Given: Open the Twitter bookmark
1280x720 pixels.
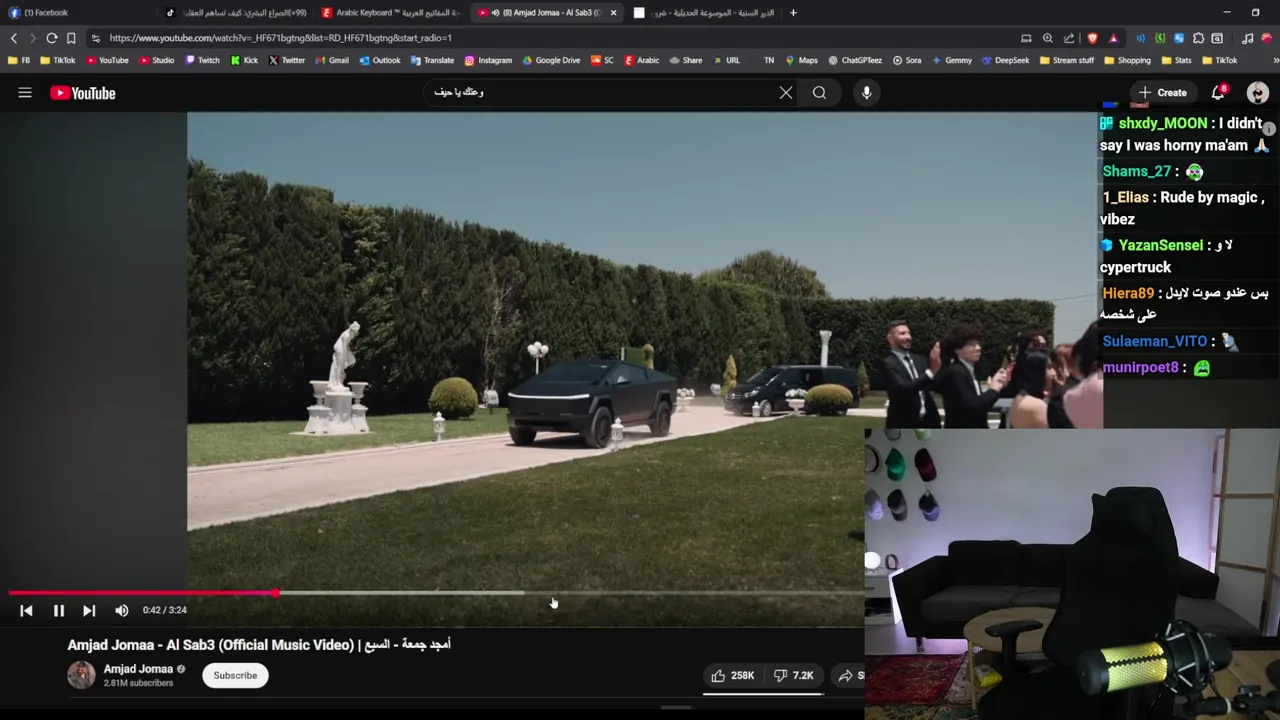Looking at the screenshot, I should (287, 60).
